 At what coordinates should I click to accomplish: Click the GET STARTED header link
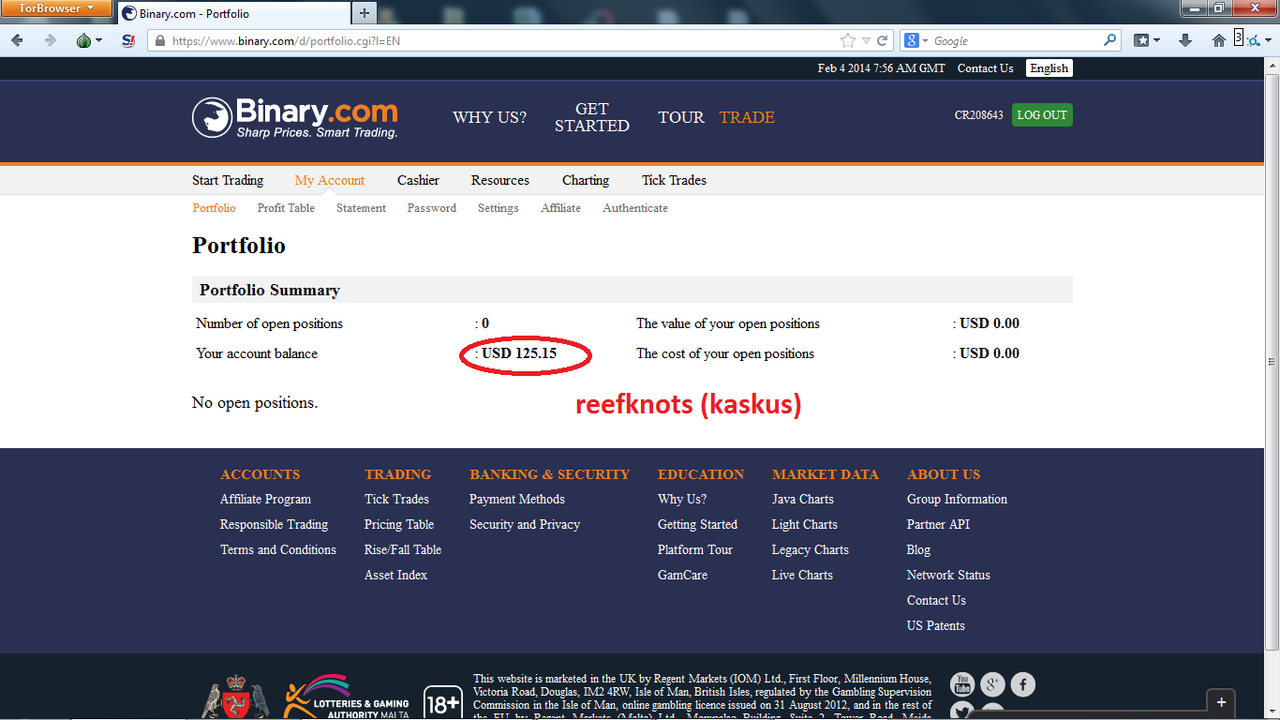click(592, 117)
